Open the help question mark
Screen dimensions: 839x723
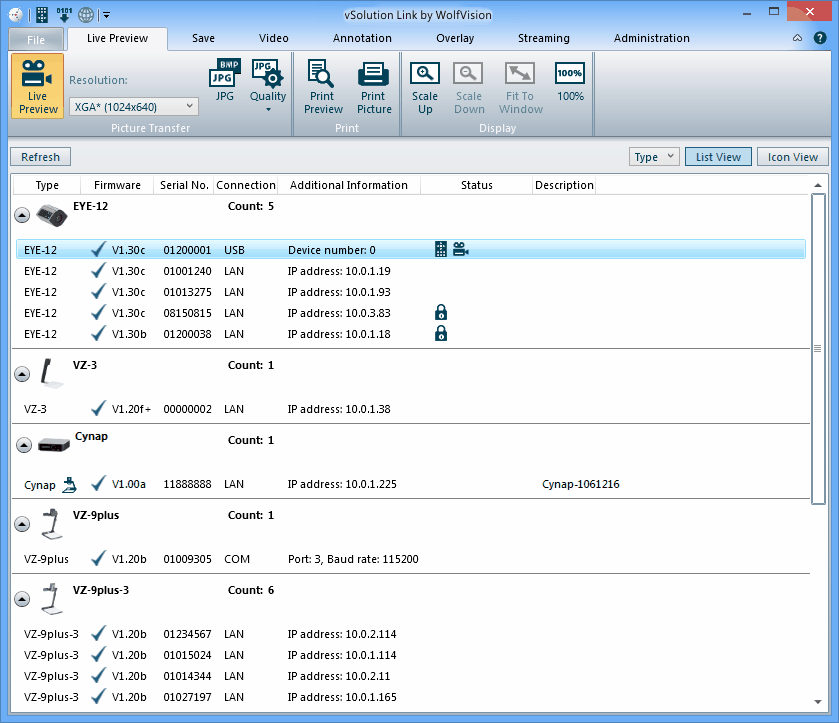click(x=820, y=38)
